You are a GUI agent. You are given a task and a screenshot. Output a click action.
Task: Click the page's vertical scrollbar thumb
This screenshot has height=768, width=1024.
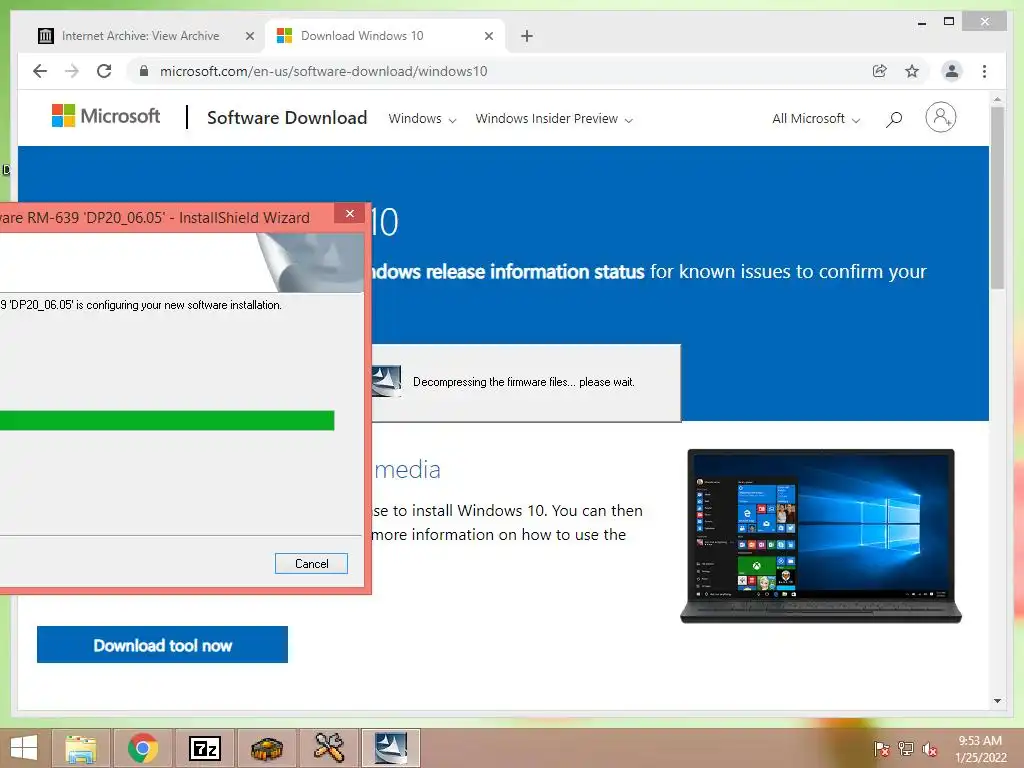point(997,197)
